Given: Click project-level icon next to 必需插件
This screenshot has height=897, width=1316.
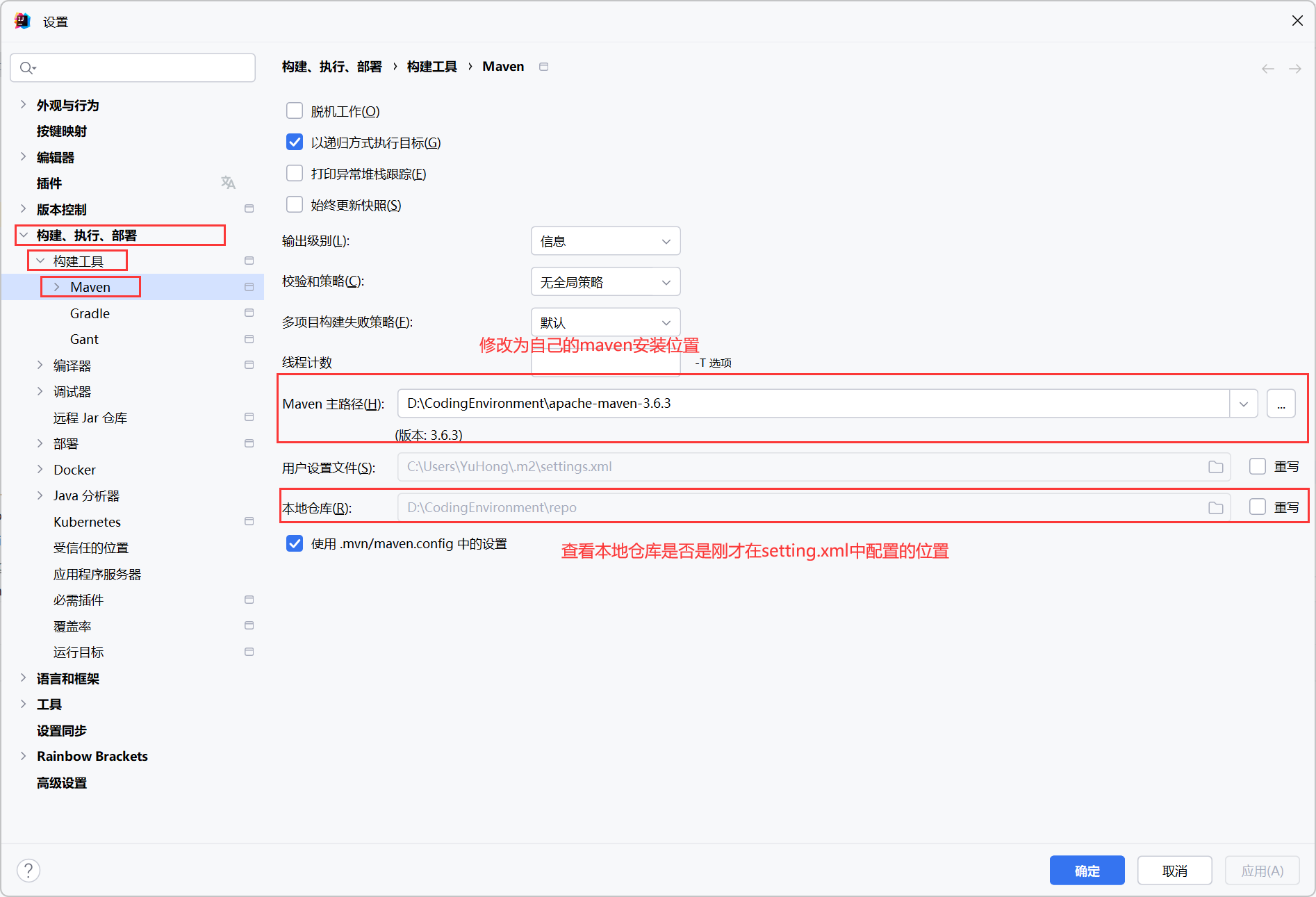Looking at the screenshot, I should [249, 600].
